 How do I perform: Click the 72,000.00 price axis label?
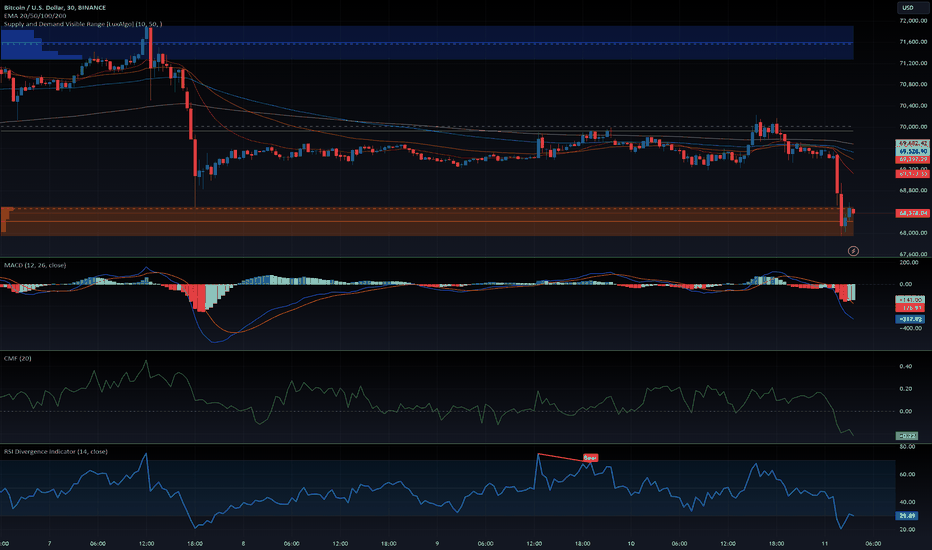pyautogui.click(x=914, y=20)
